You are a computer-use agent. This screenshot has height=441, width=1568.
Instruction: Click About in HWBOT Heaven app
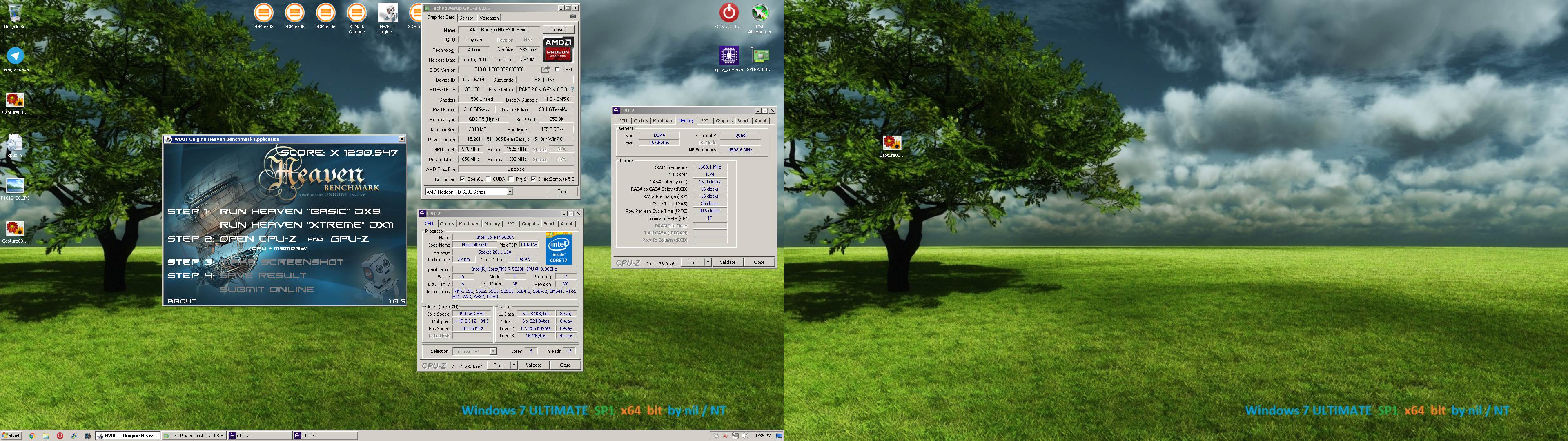tap(181, 301)
